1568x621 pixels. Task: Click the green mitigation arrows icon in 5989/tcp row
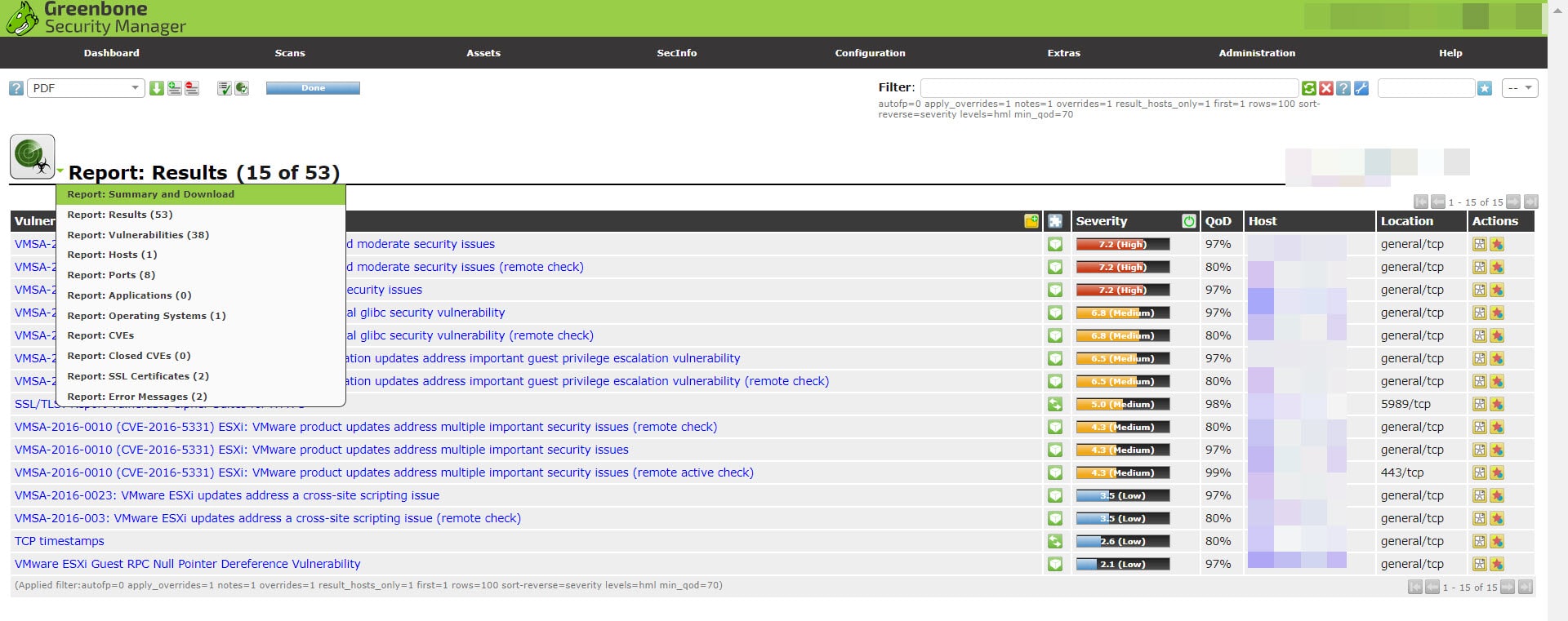coord(1055,404)
